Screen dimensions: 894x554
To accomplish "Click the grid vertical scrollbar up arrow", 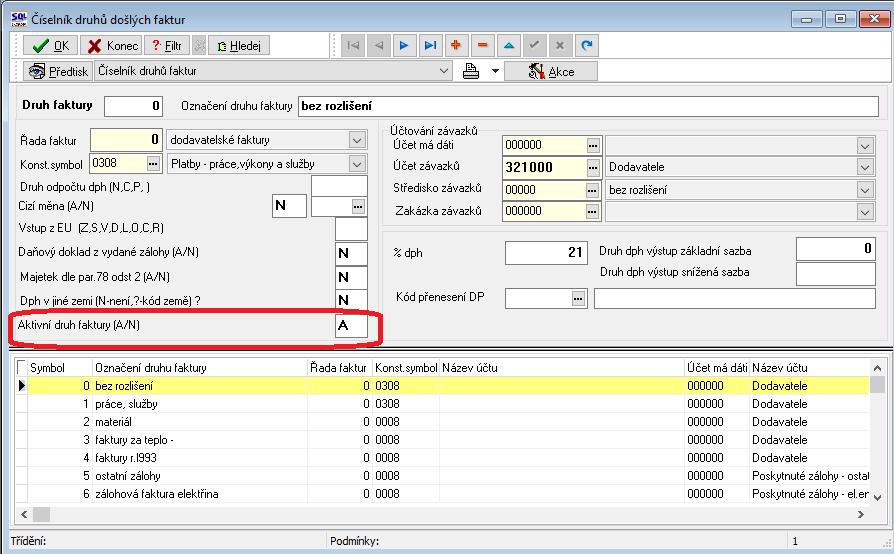I will (x=877, y=368).
